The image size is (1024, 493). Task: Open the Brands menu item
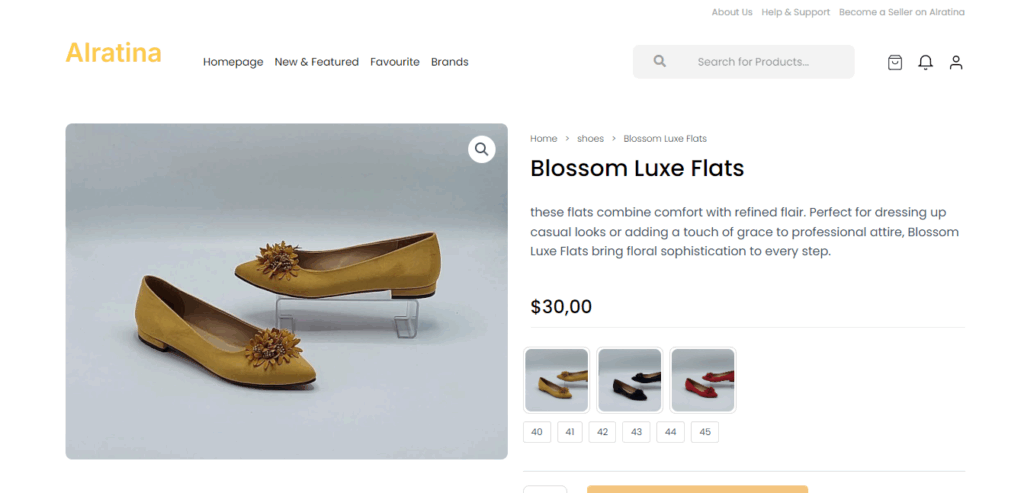(449, 62)
